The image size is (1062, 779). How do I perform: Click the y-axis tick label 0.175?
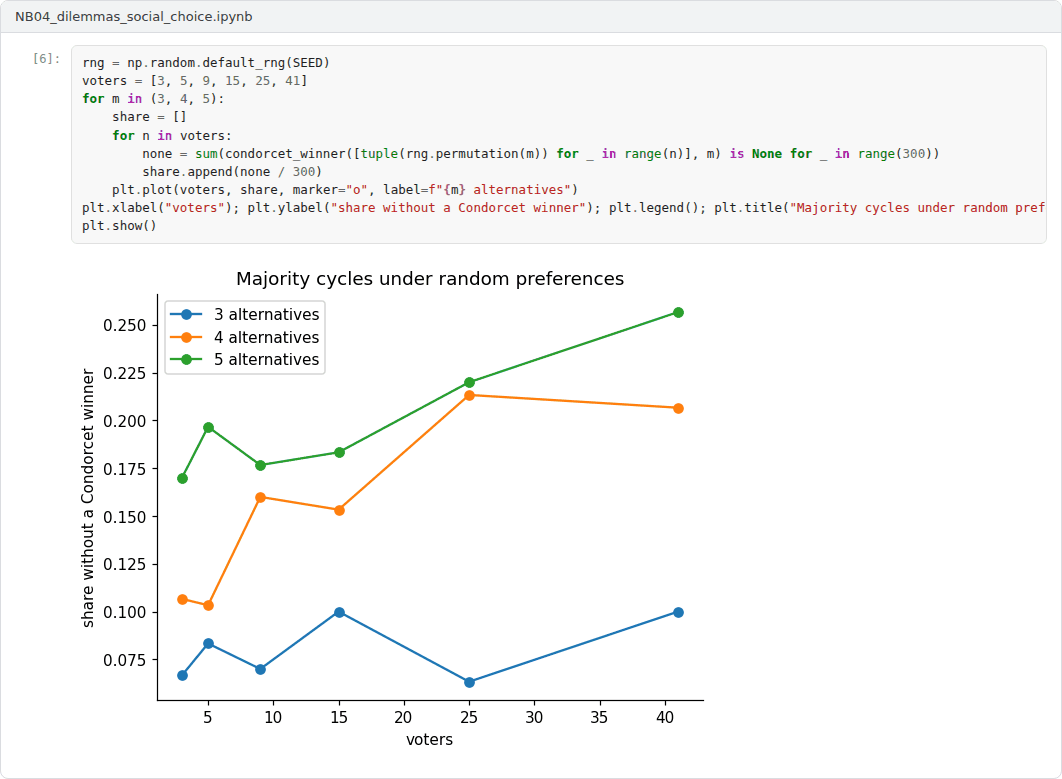(125, 469)
